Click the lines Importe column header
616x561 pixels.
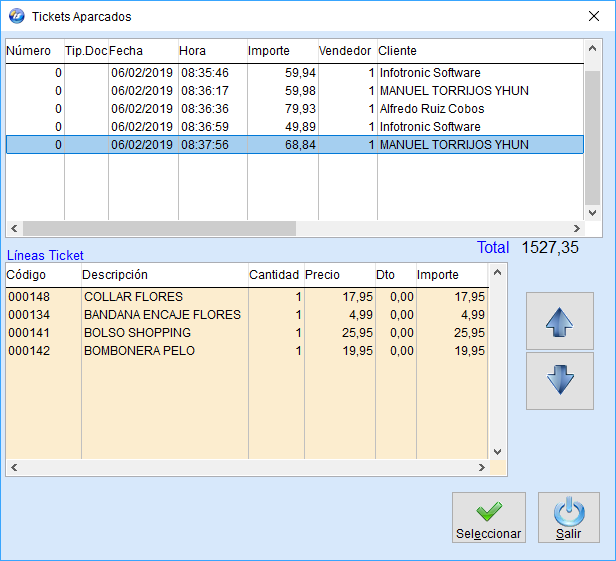click(x=452, y=275)
